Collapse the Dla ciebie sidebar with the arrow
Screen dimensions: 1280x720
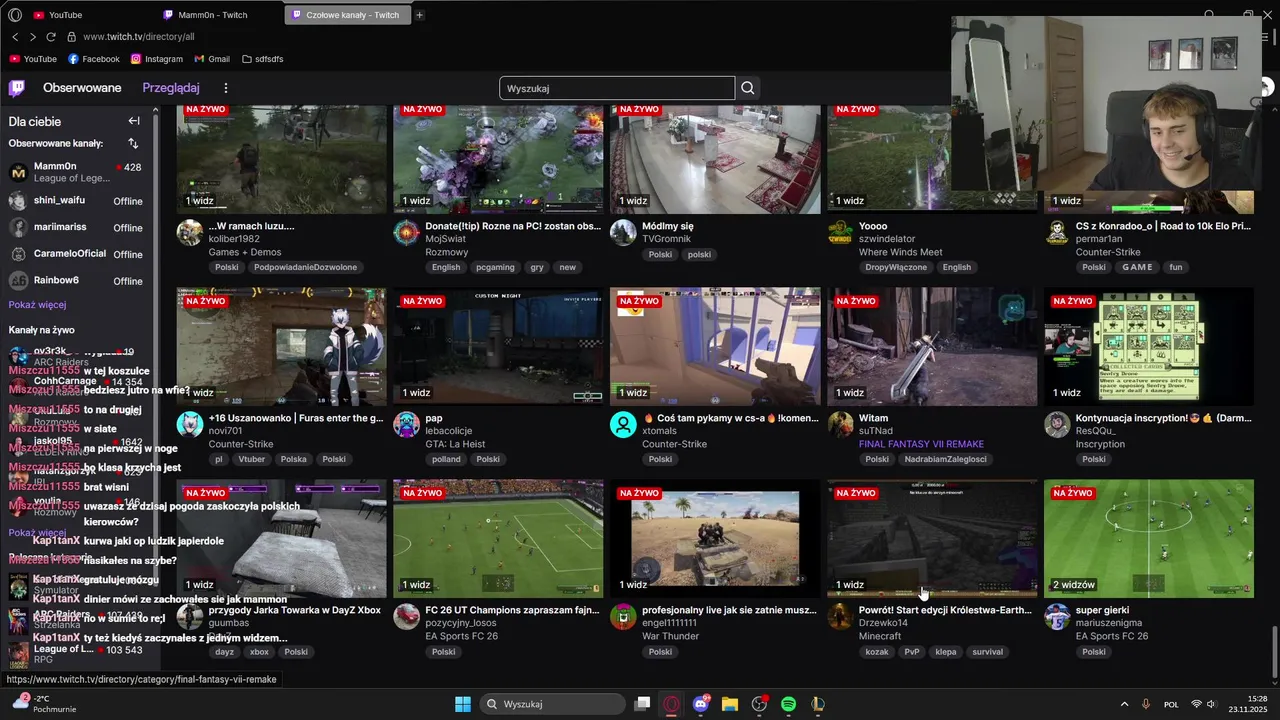pyautogui.click(x=134, y=121)
